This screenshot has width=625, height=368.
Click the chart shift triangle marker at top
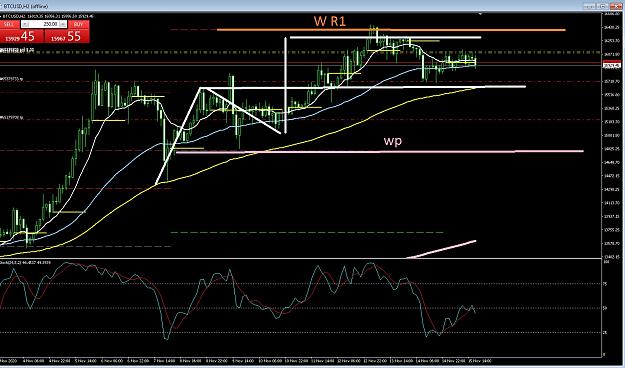pyautogui.click(x=481, y=14)
